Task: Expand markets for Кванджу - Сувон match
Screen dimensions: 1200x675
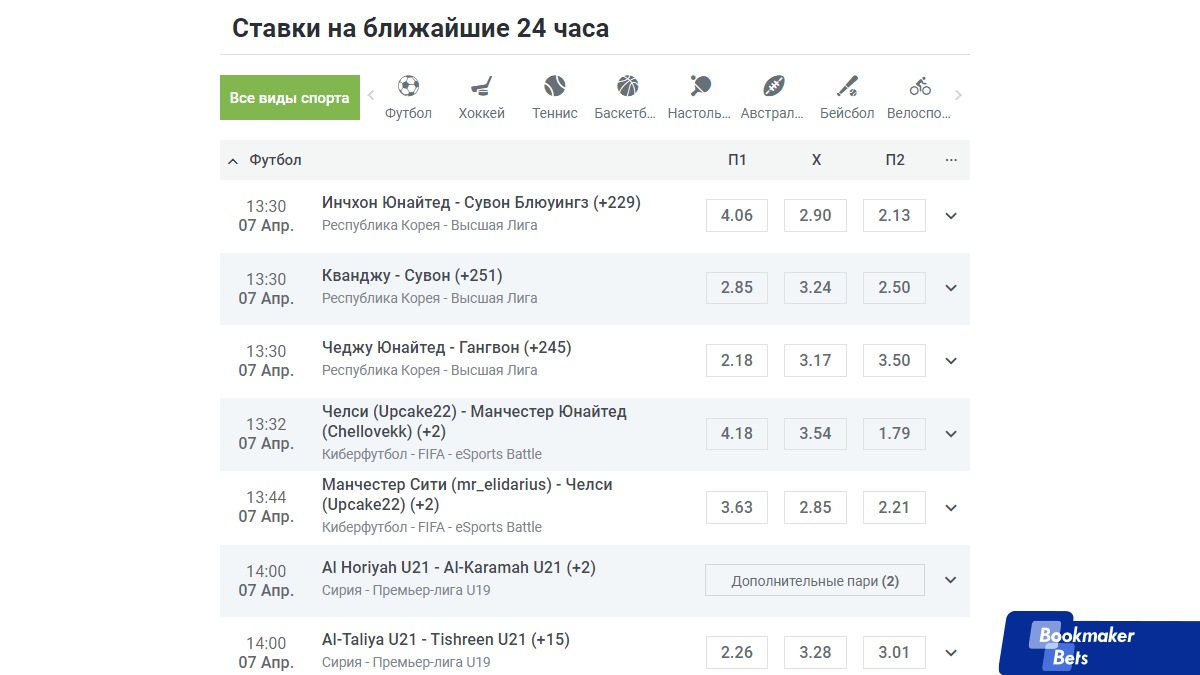Action: (951, 288)
